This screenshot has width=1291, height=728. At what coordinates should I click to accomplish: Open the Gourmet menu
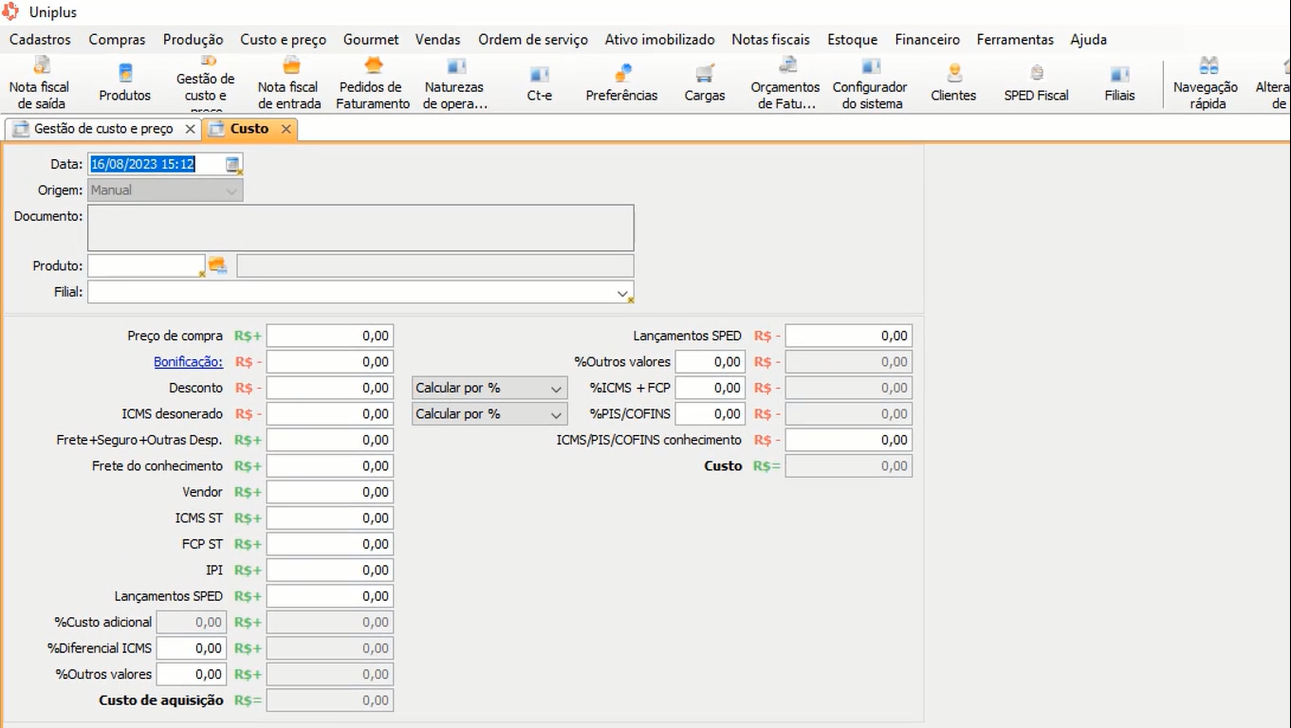371,40
